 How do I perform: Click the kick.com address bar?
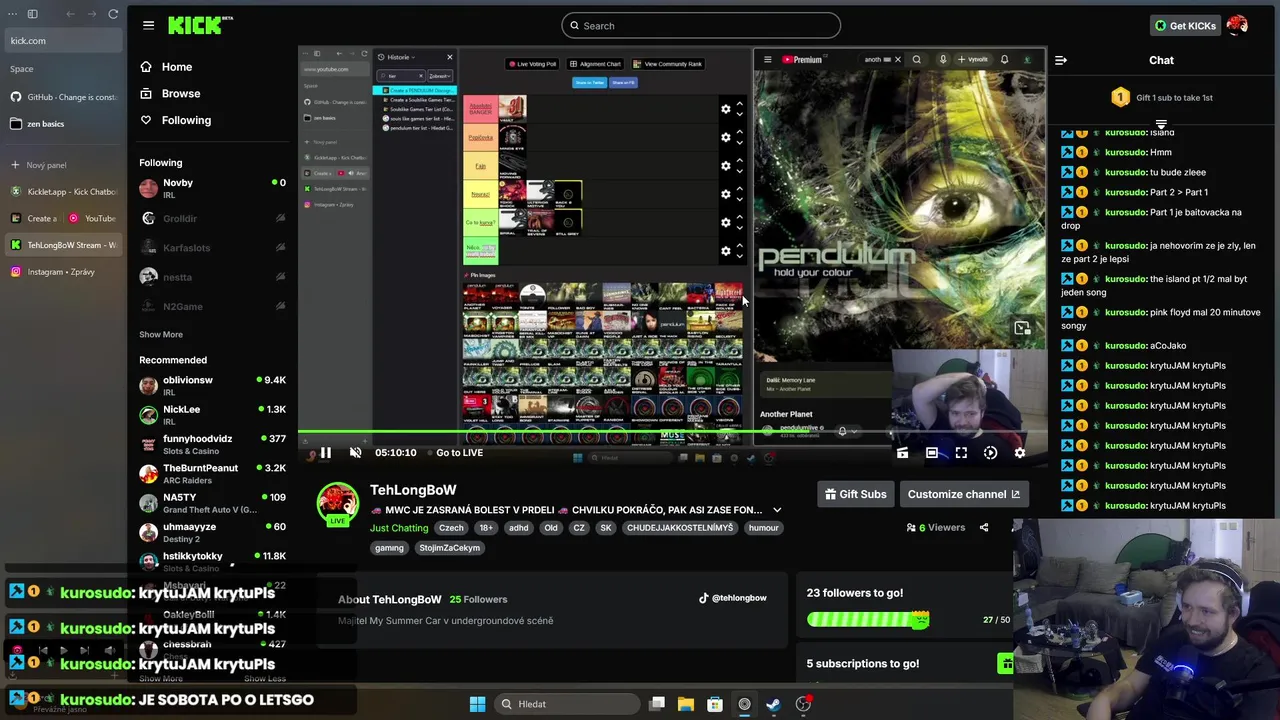63,41
